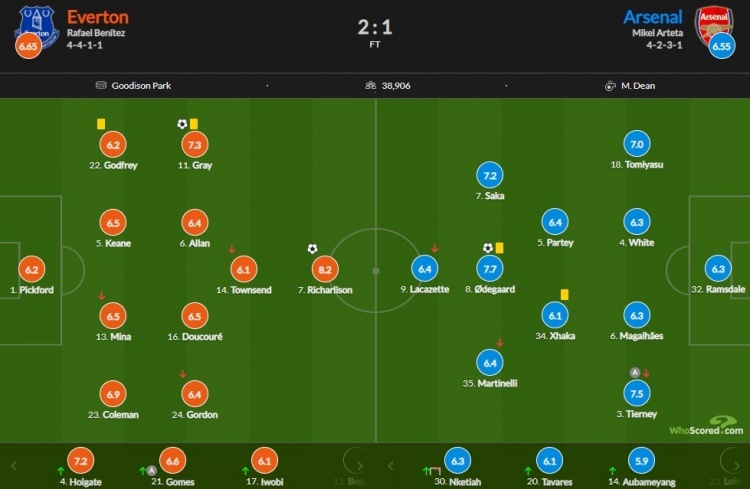The width and height of the screenshot is (750, 489).
Task: Click the goal ball icon above Richarlison
Action: (312, 249)
